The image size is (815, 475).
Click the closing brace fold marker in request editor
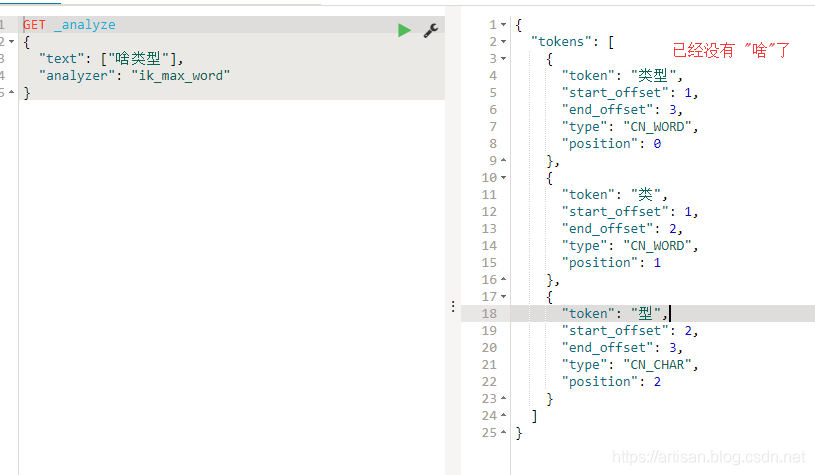click(x=11, y=93)
